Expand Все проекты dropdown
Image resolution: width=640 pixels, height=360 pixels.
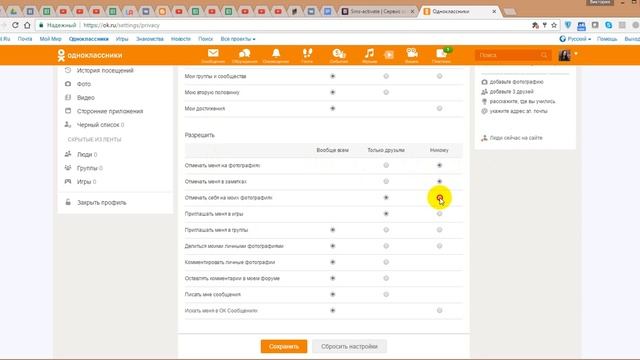click(238, 39)
